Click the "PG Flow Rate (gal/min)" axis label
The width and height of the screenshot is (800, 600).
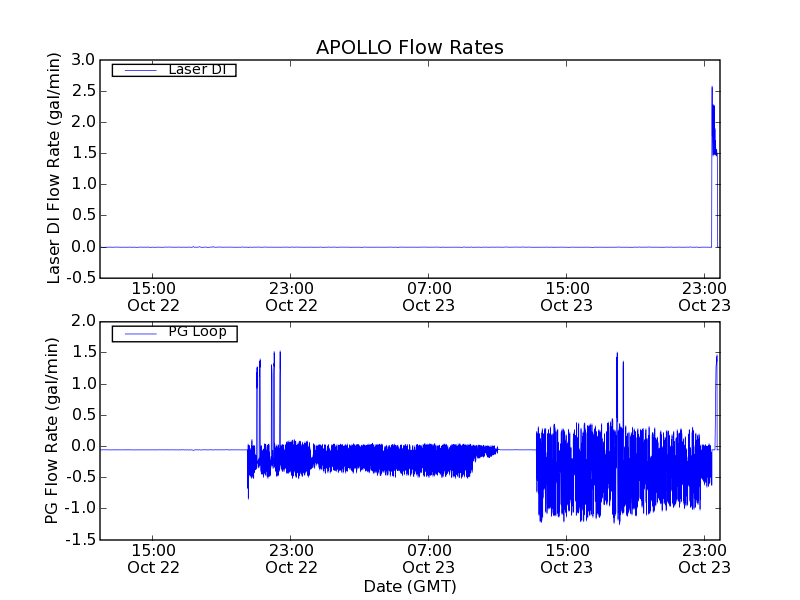click(52, 431)
